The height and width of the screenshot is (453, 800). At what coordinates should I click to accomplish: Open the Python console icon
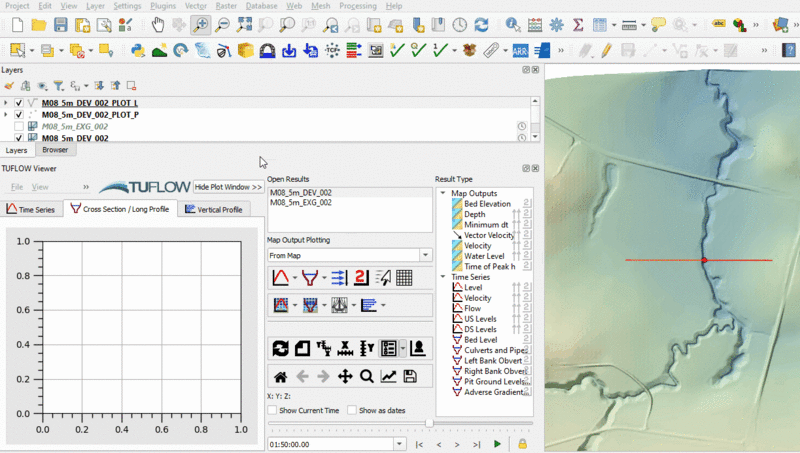click(137, 49)
